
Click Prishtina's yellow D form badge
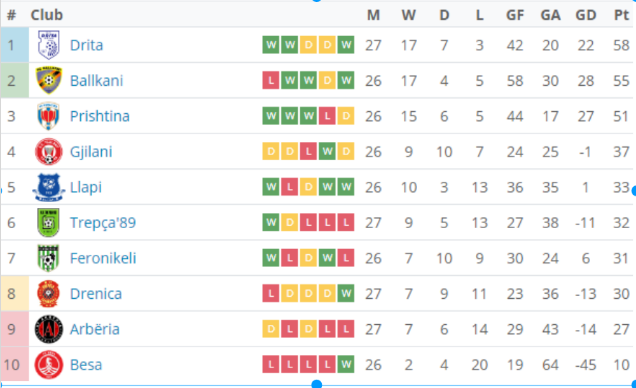346,116
